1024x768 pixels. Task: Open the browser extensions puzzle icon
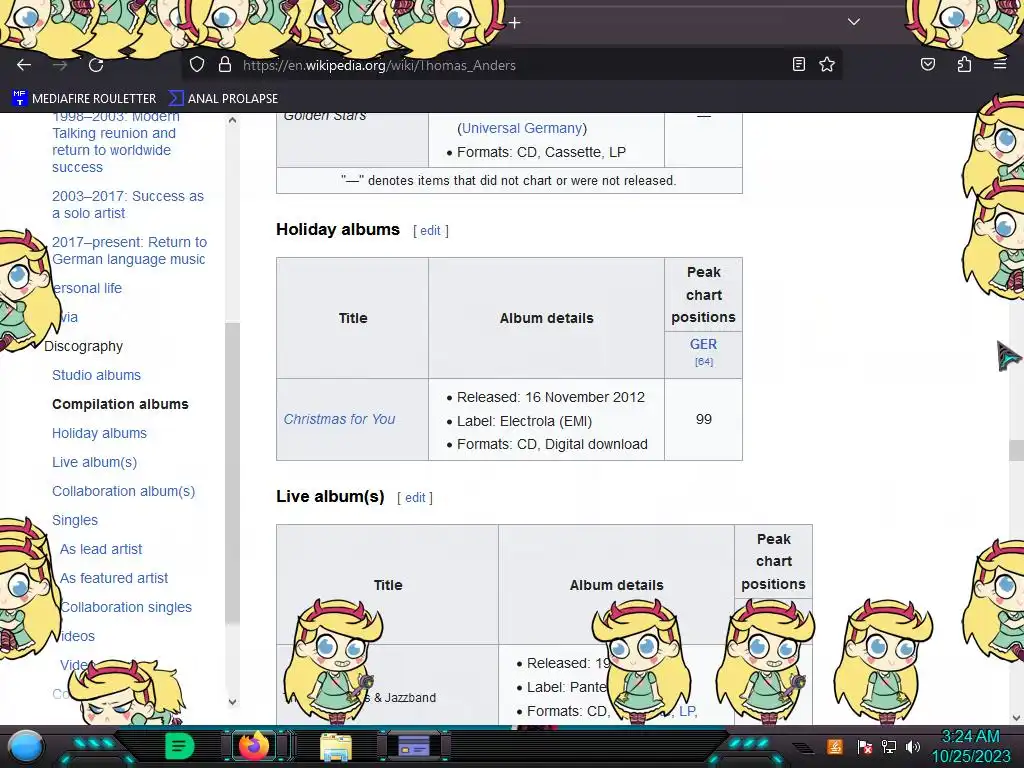[x=964, y=64]
